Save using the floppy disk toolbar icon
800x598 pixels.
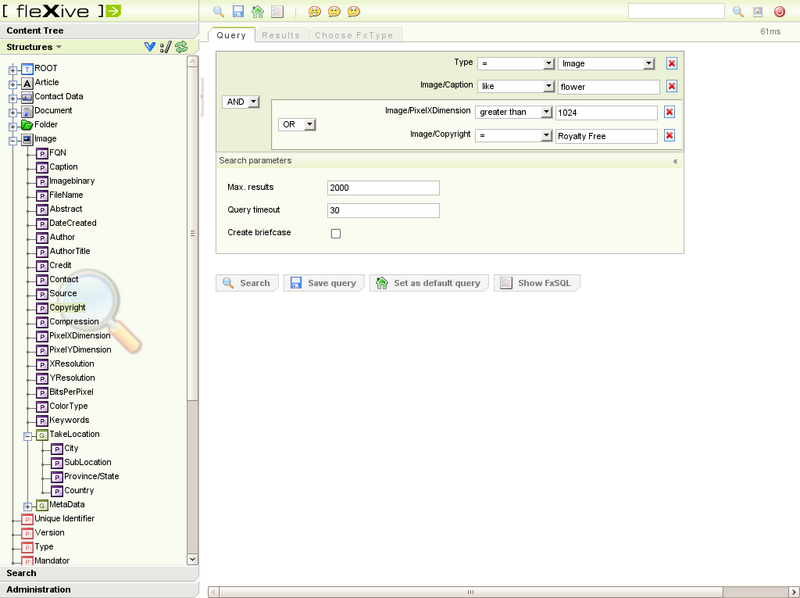pyautogui.click(x=237, y=10)
